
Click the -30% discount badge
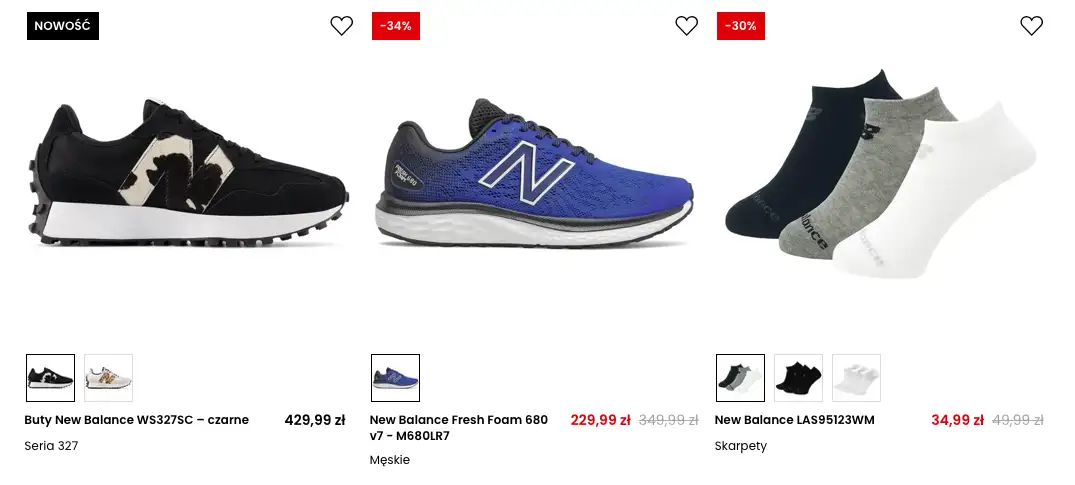[741, 26]
